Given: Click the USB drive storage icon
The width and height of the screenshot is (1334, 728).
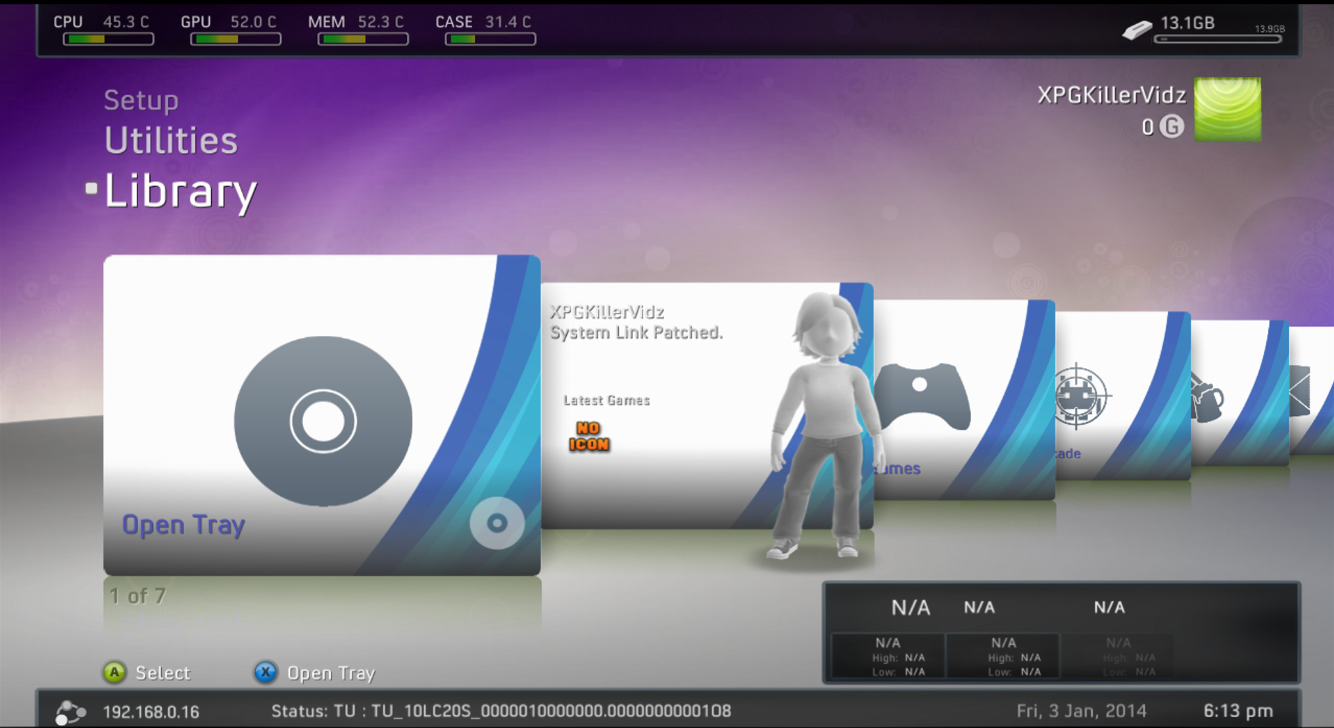Looking at the screenshot, I should [x=1137, y=30].
